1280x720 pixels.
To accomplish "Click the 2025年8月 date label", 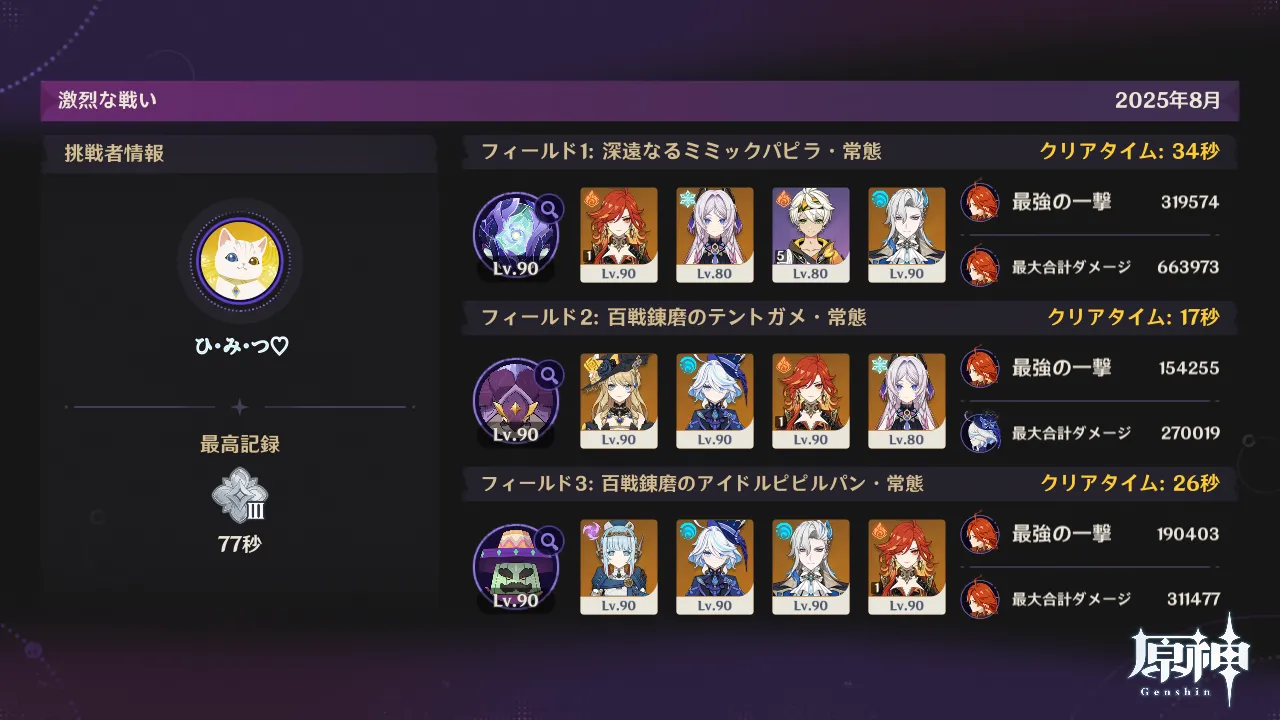I will pos(1168,100).
